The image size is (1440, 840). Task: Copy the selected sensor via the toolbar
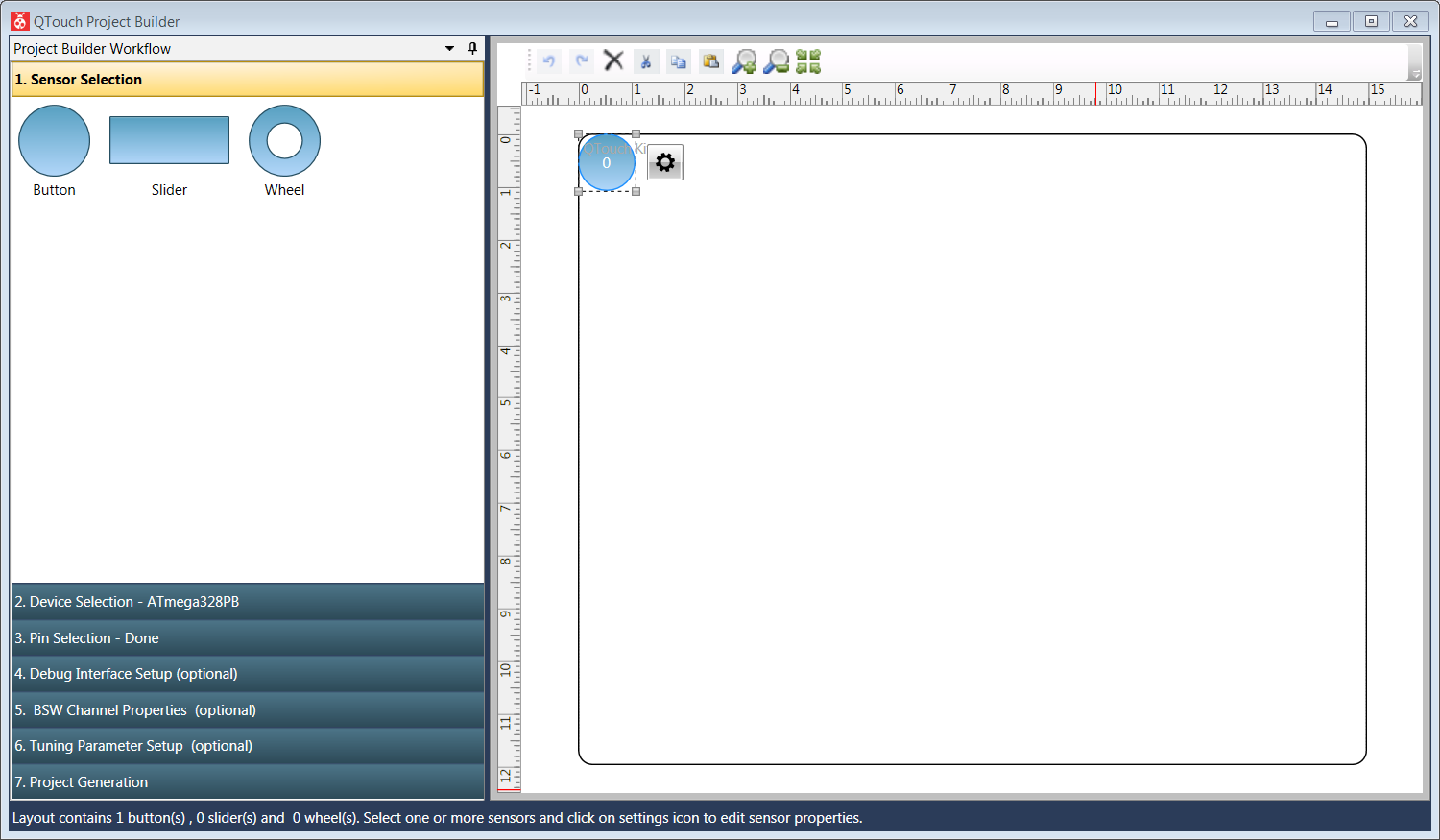click(x=679, y=61)
